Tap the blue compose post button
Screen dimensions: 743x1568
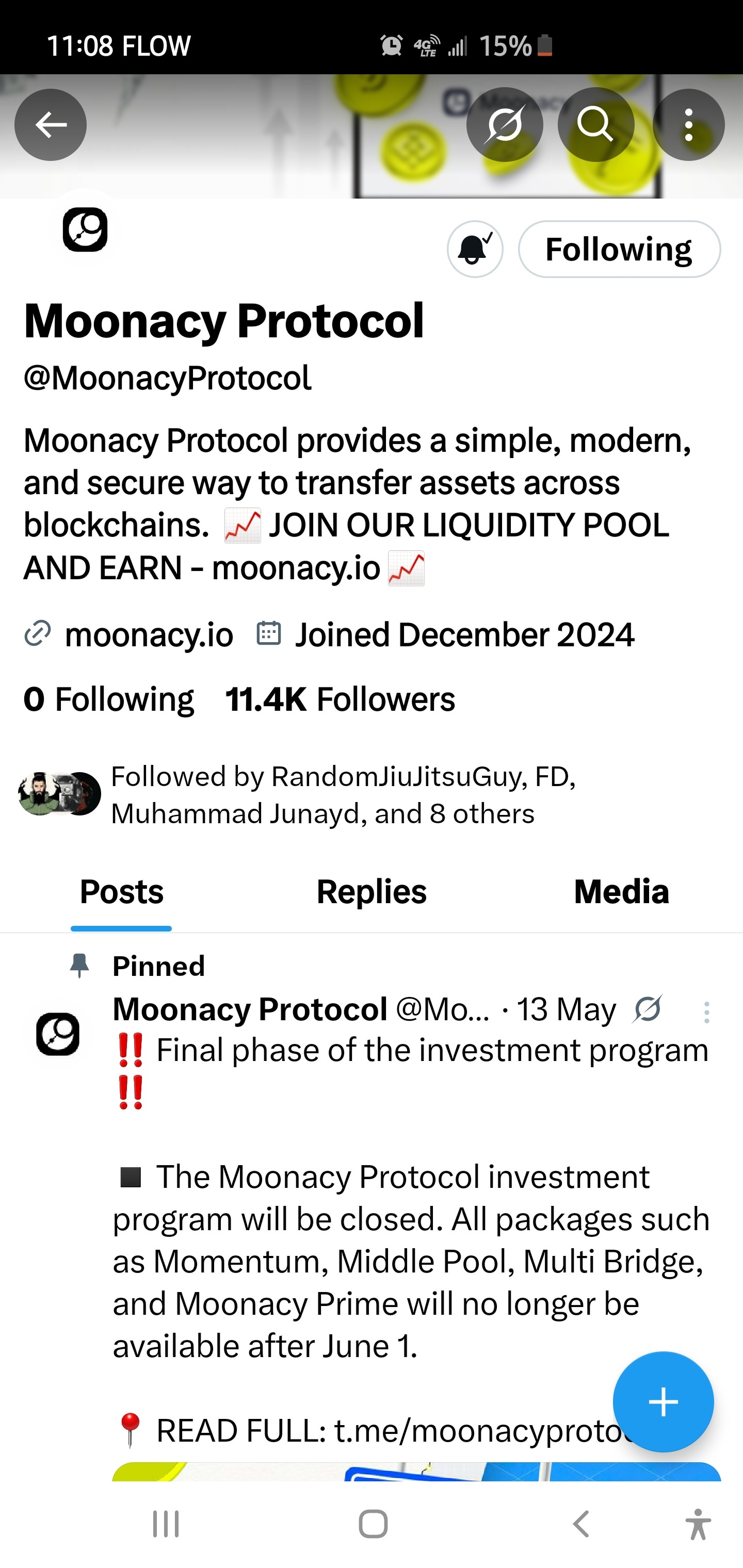(x=663, y=1402)
